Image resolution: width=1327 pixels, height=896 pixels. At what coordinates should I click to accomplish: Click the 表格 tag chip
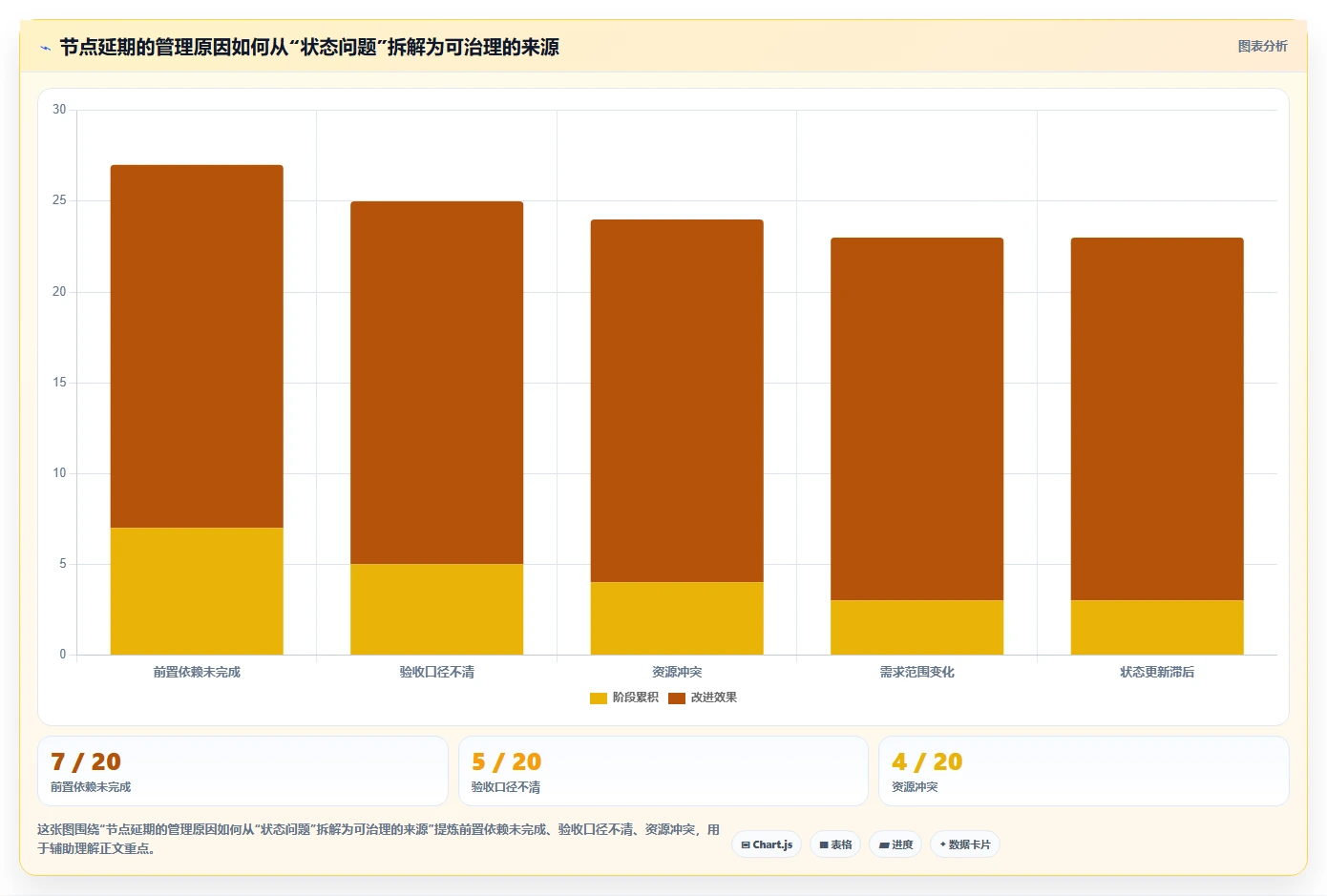(835, 844)
